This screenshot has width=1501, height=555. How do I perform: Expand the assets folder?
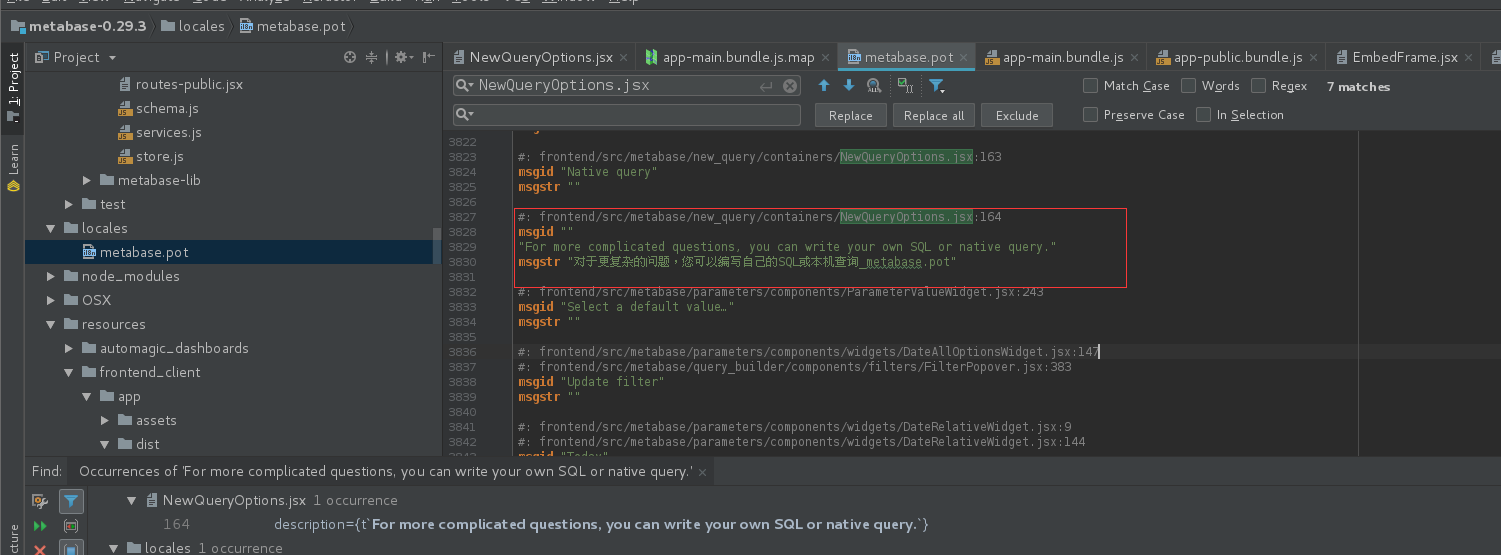106,420
